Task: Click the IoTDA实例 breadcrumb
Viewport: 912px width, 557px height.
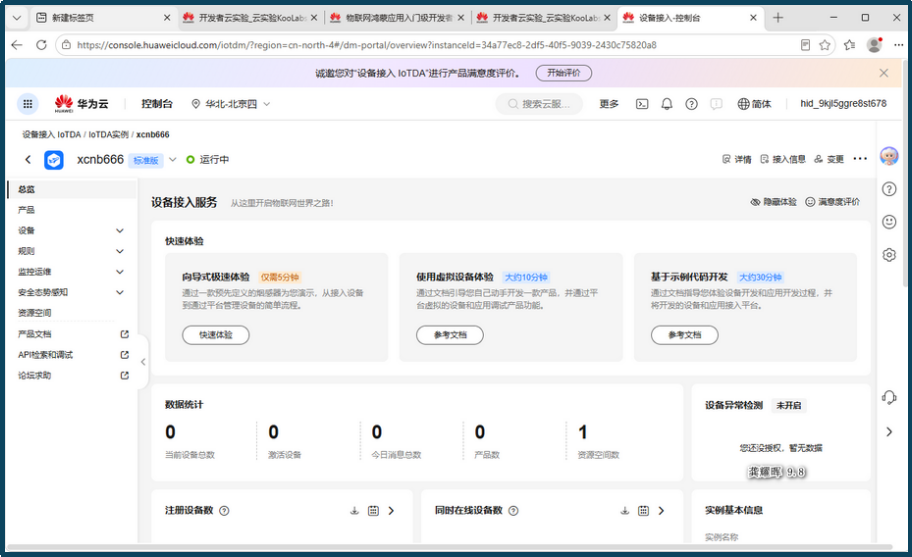Action: (x=109, y=134)
